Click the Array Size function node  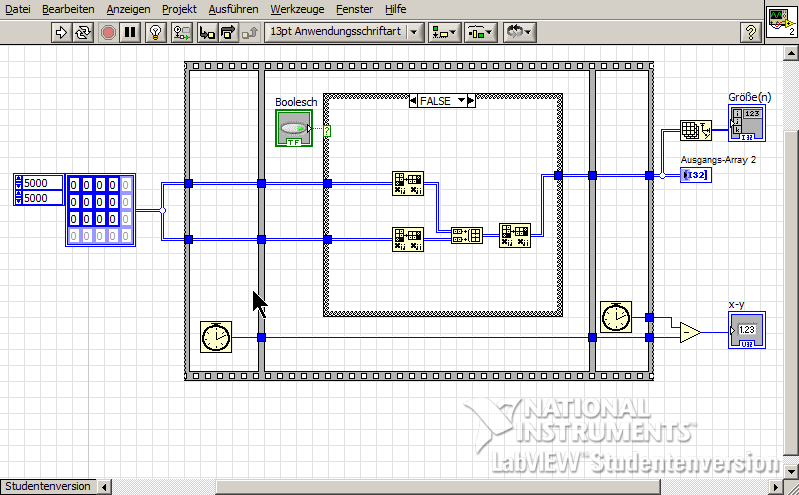click(x=695, y=131)
